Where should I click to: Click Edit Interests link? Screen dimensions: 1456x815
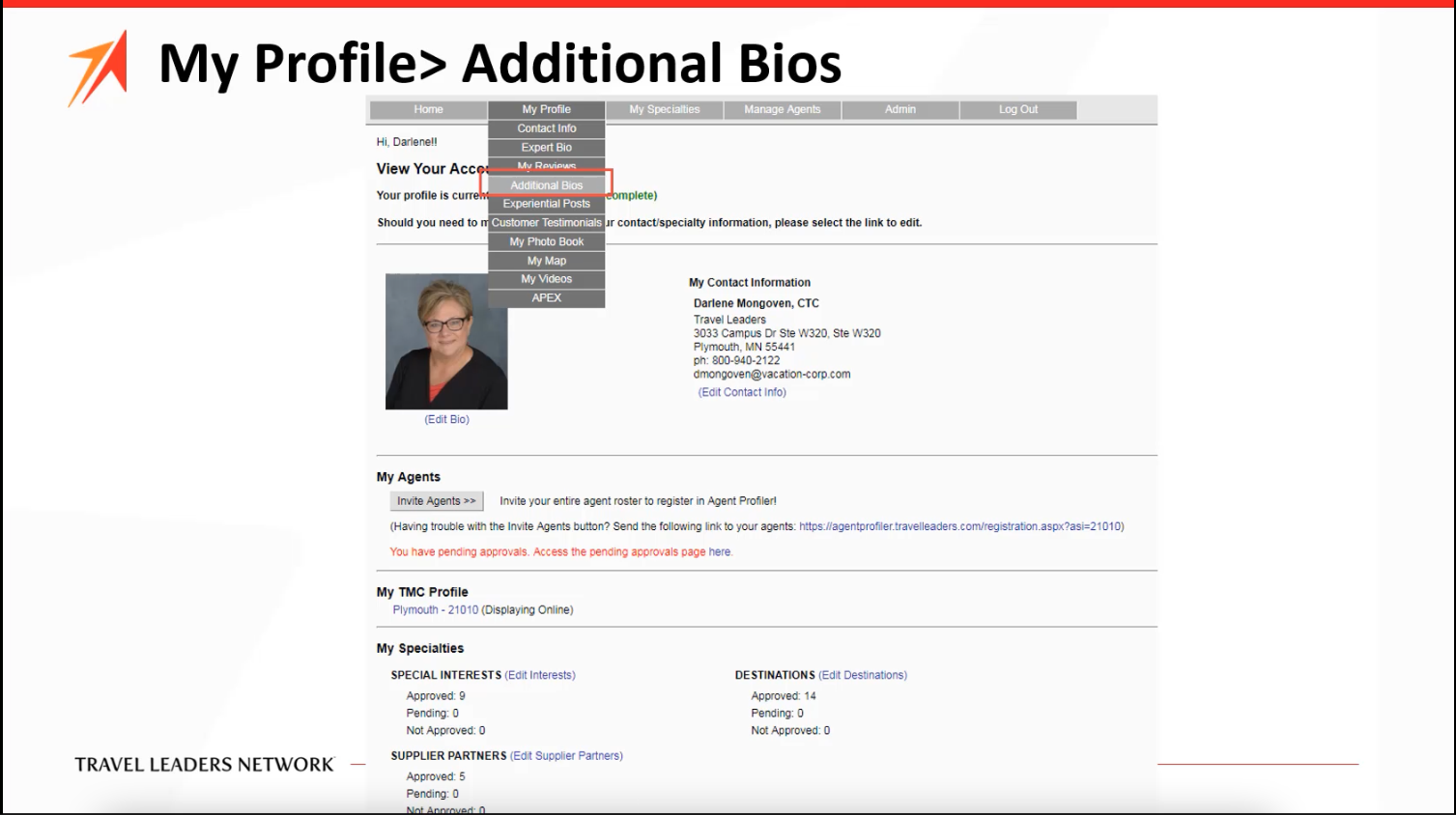[540, 676]
